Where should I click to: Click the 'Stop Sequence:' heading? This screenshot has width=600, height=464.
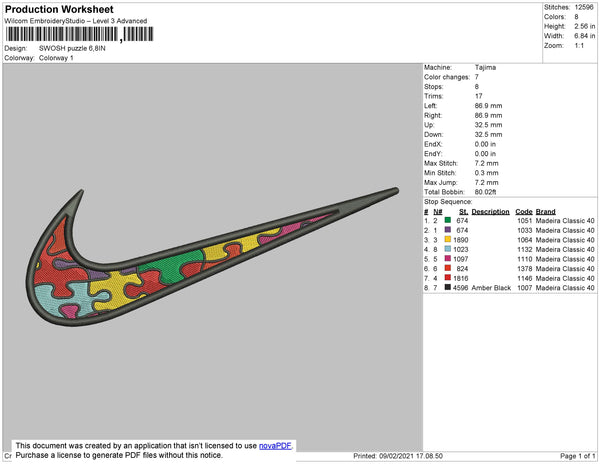448,202
